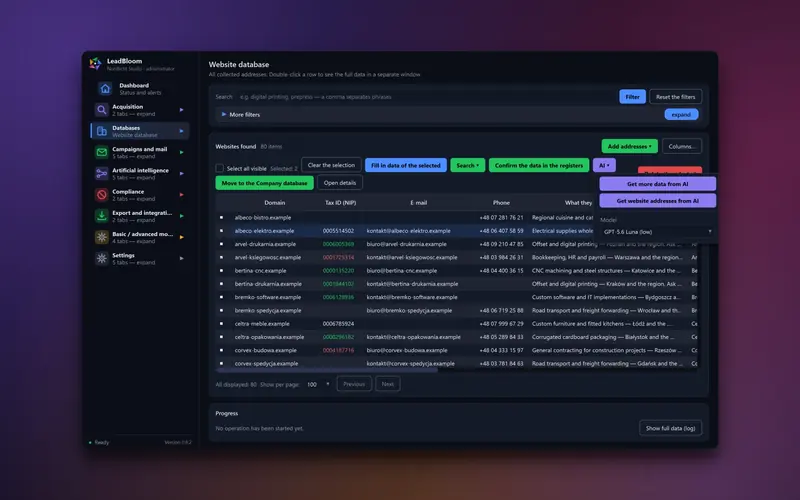
Task: Select the Databases sidebar icon
Action: point(102,131)
